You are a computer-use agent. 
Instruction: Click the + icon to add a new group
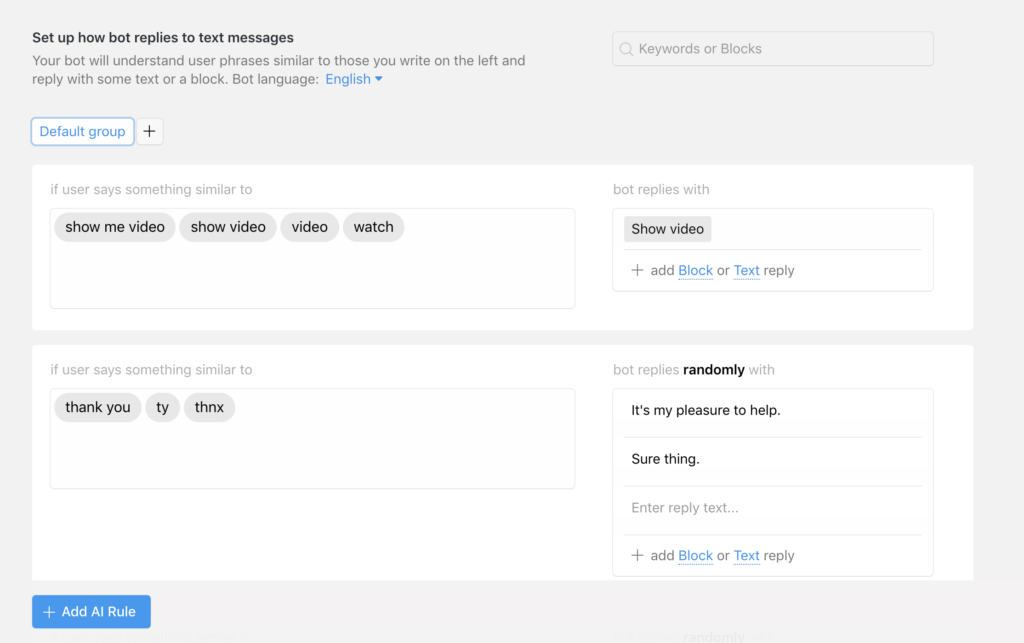[149, 131]
